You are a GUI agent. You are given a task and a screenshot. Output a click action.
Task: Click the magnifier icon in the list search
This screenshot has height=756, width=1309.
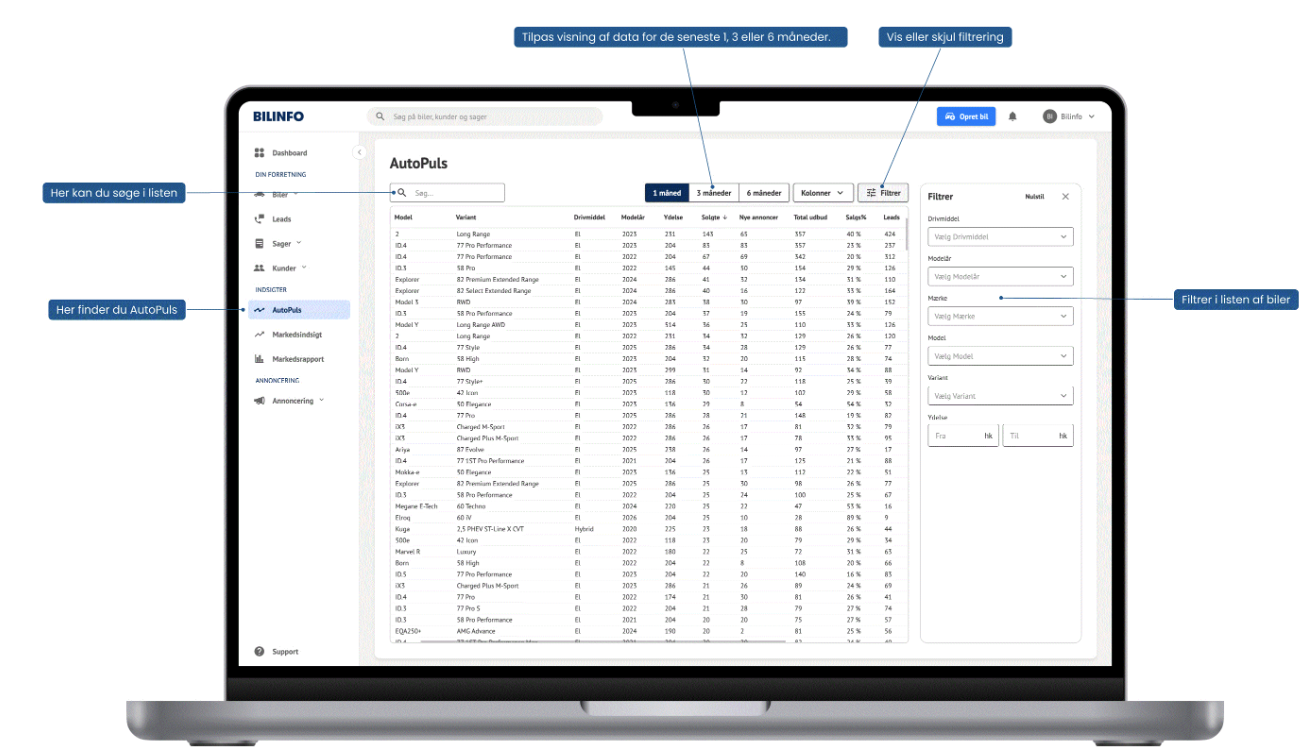tap(402, 193)
